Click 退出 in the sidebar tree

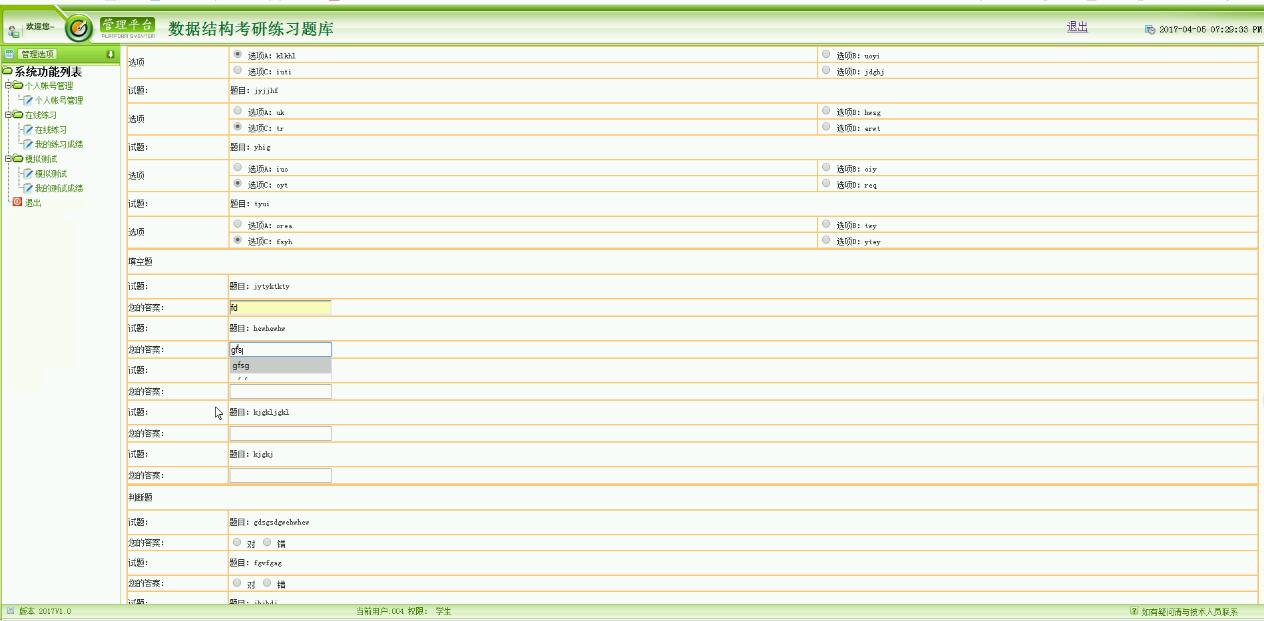click(33, 202)
